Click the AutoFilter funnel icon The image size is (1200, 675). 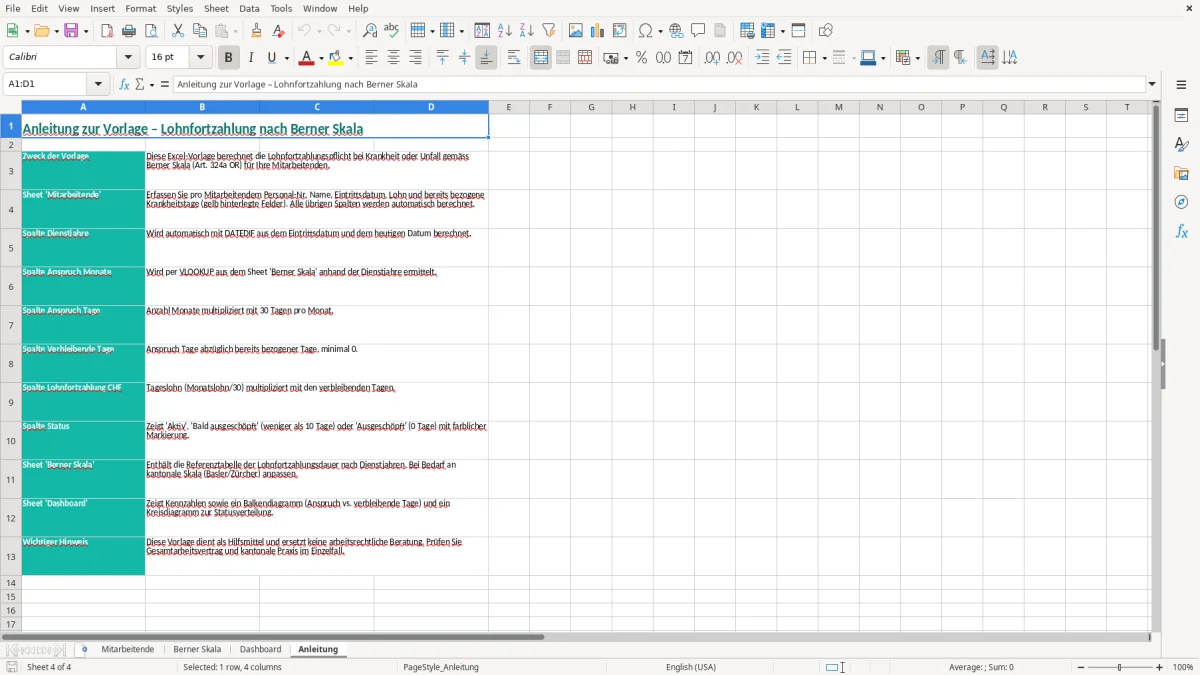(548, 31)
